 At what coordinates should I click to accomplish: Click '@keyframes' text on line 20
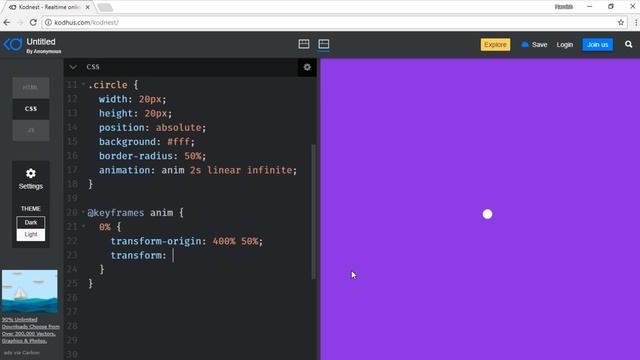coord(116,213)
